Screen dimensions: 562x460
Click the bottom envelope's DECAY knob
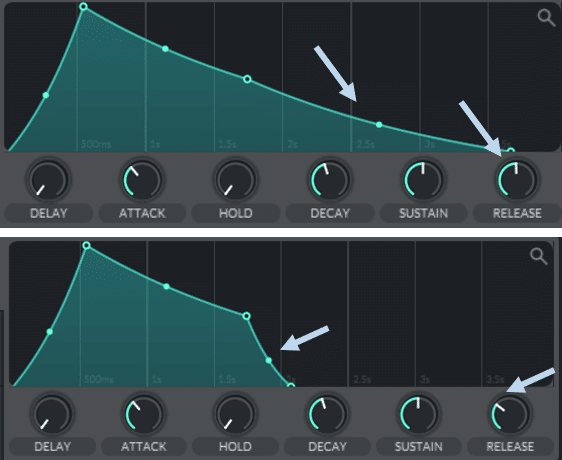327,414
